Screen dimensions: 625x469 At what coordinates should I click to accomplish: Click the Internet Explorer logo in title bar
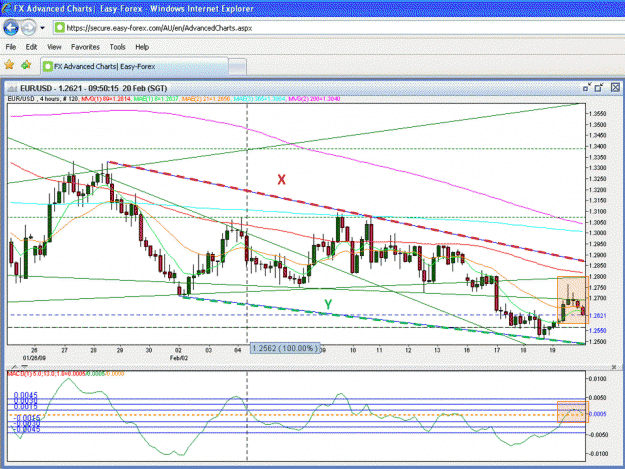6,8
